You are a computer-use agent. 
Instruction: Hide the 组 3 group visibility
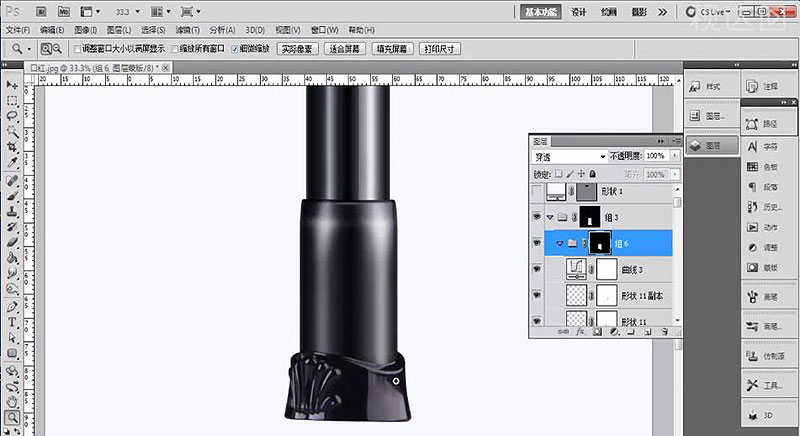click(x=537, y=217)
